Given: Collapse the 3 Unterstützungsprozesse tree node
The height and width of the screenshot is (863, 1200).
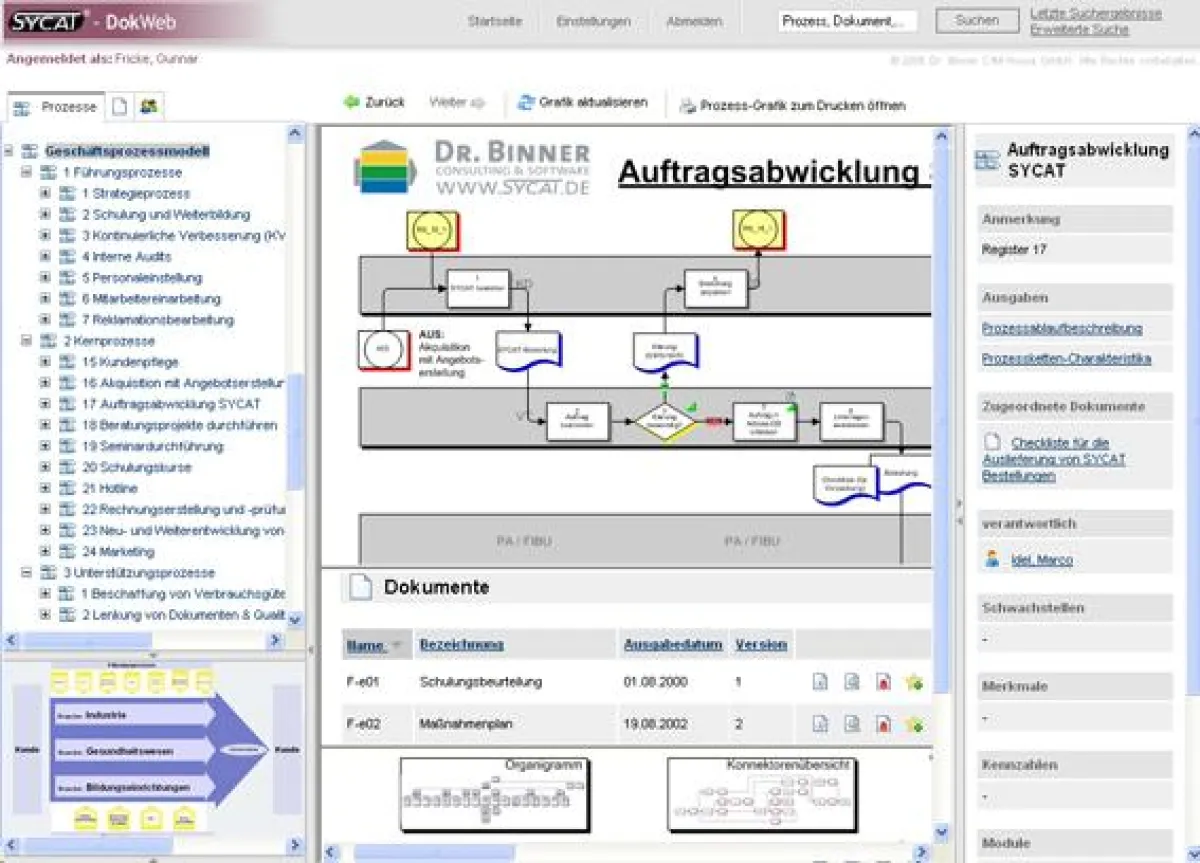Looking at the screenshot, I should tap(27, 573).
